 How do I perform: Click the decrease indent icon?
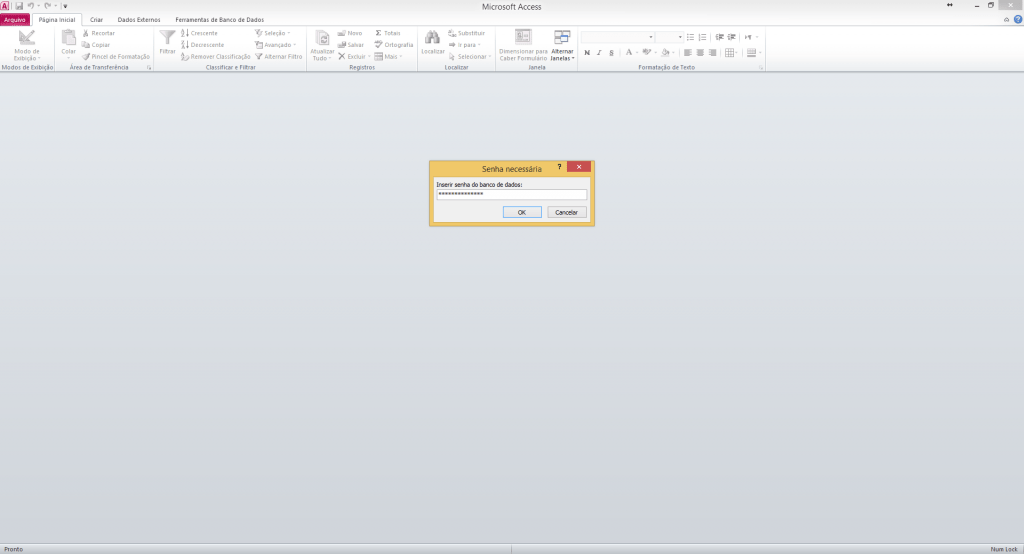(x=720, y=37)
